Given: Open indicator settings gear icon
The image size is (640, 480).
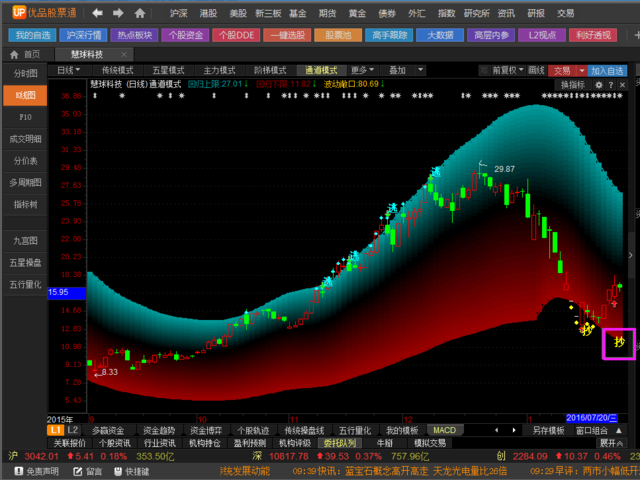Looking at the screenshot, I should coord(598,85).
